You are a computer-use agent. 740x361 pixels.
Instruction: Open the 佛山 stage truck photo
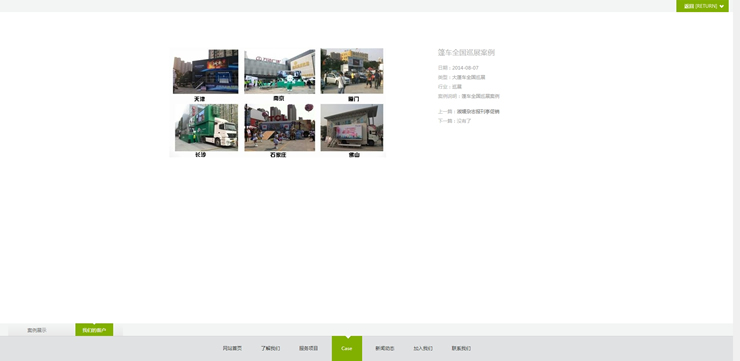(x=352, y=127)
